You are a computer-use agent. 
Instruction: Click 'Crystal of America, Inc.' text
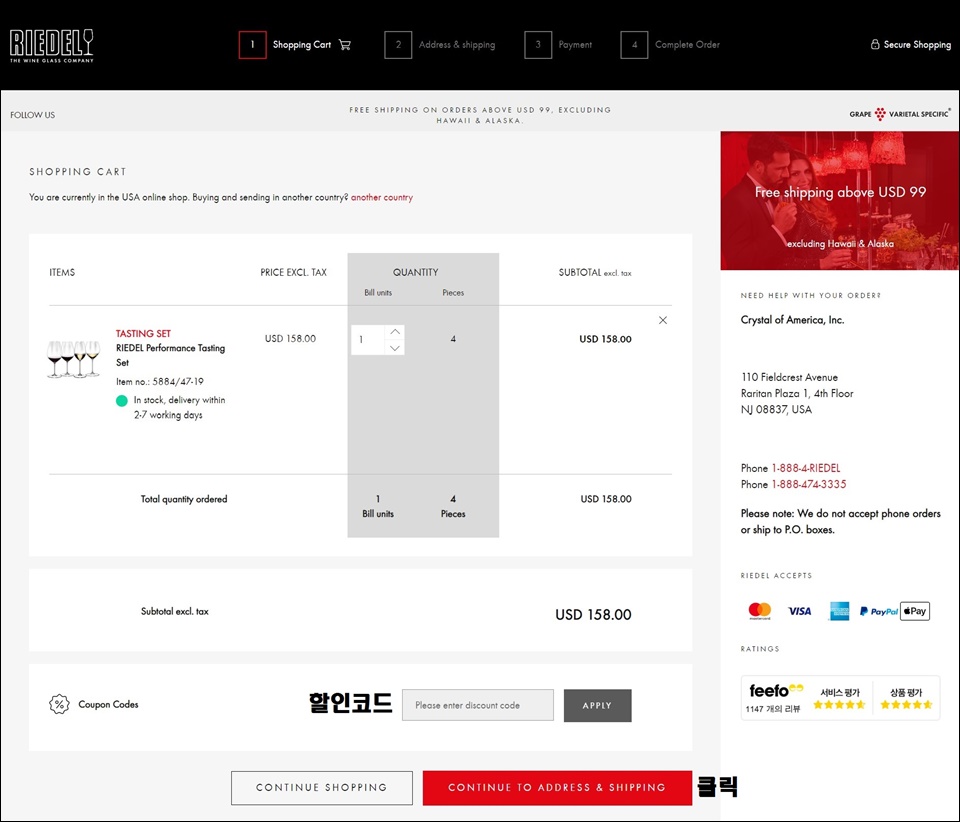coord(792,319)
